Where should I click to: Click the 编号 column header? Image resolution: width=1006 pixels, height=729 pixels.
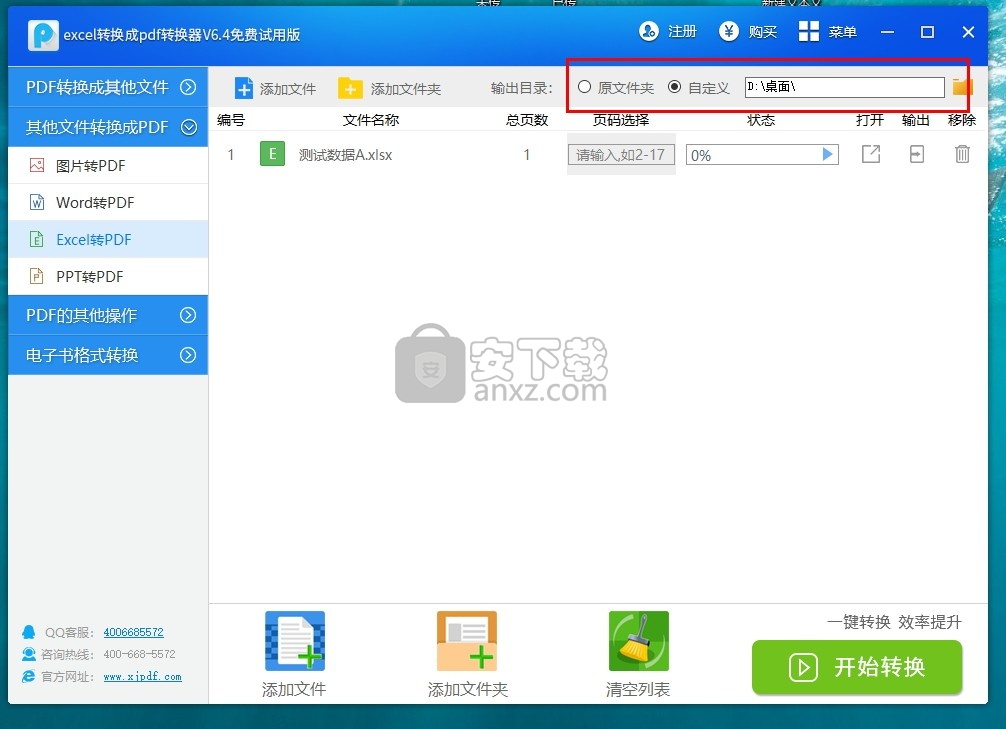point(230,120)
